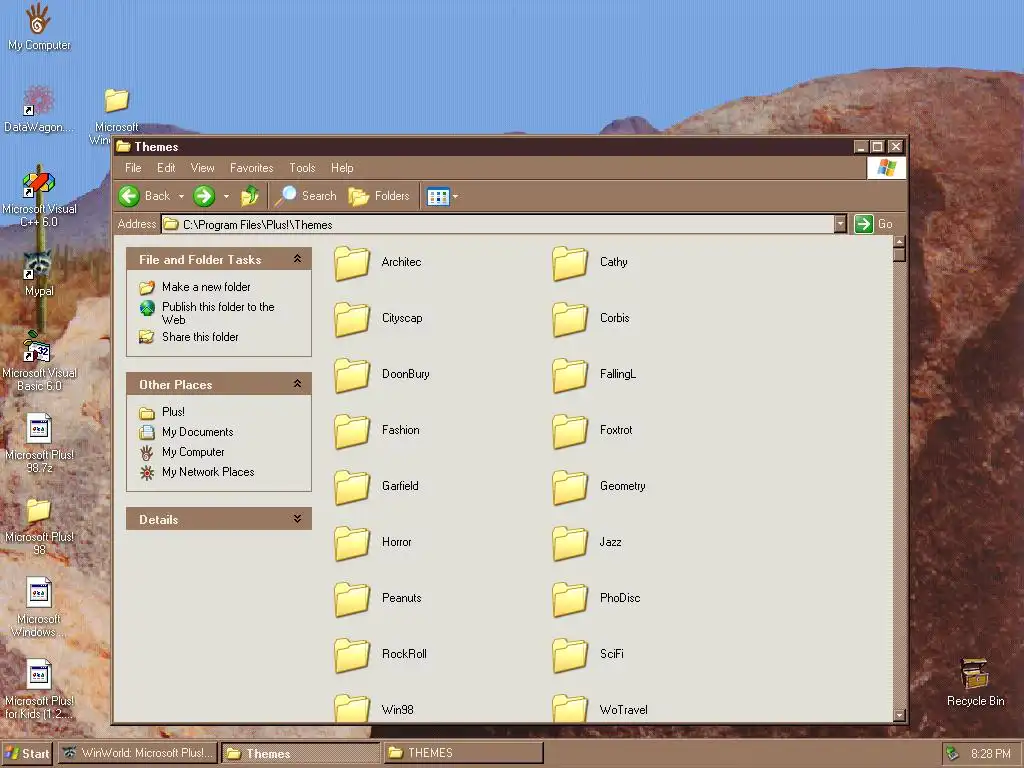Viewport: 1024px width, 768px height.
Task: Select the DataWagon desktop shortcut
Action: (x=39, y=109)
